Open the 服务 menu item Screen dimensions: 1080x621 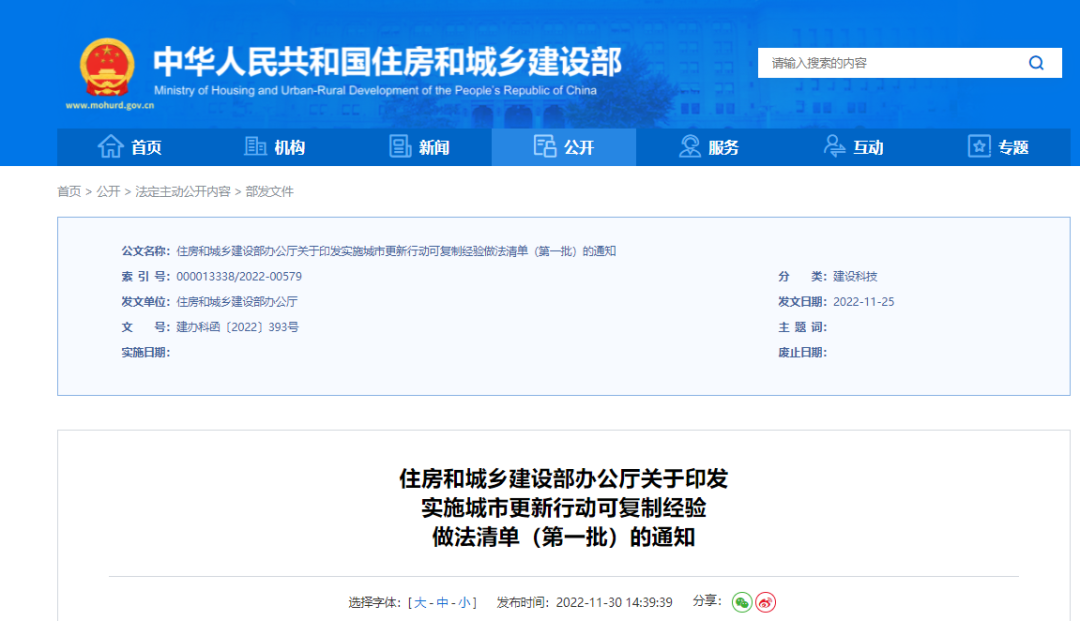click(710, 146)
